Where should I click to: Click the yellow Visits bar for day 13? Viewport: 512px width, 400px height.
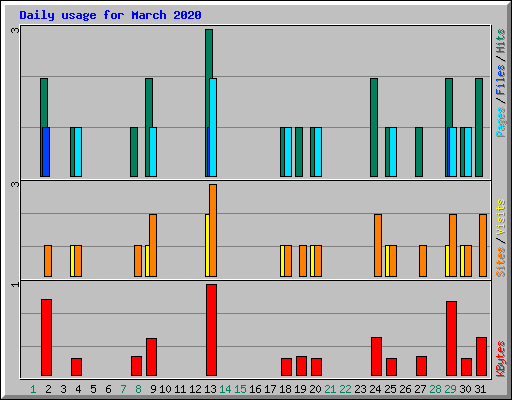(207, 245)
